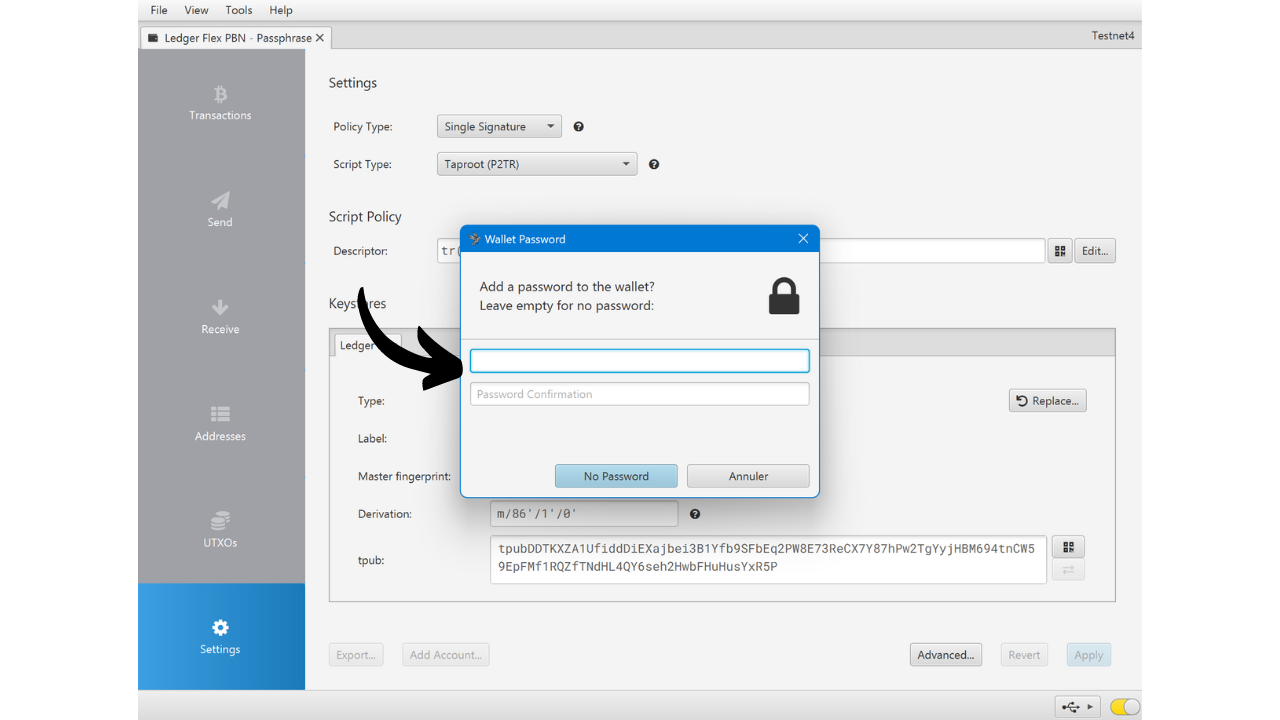Click inside the password entry field
This screenshot has width=1280, height=720.
coord(639,360)
